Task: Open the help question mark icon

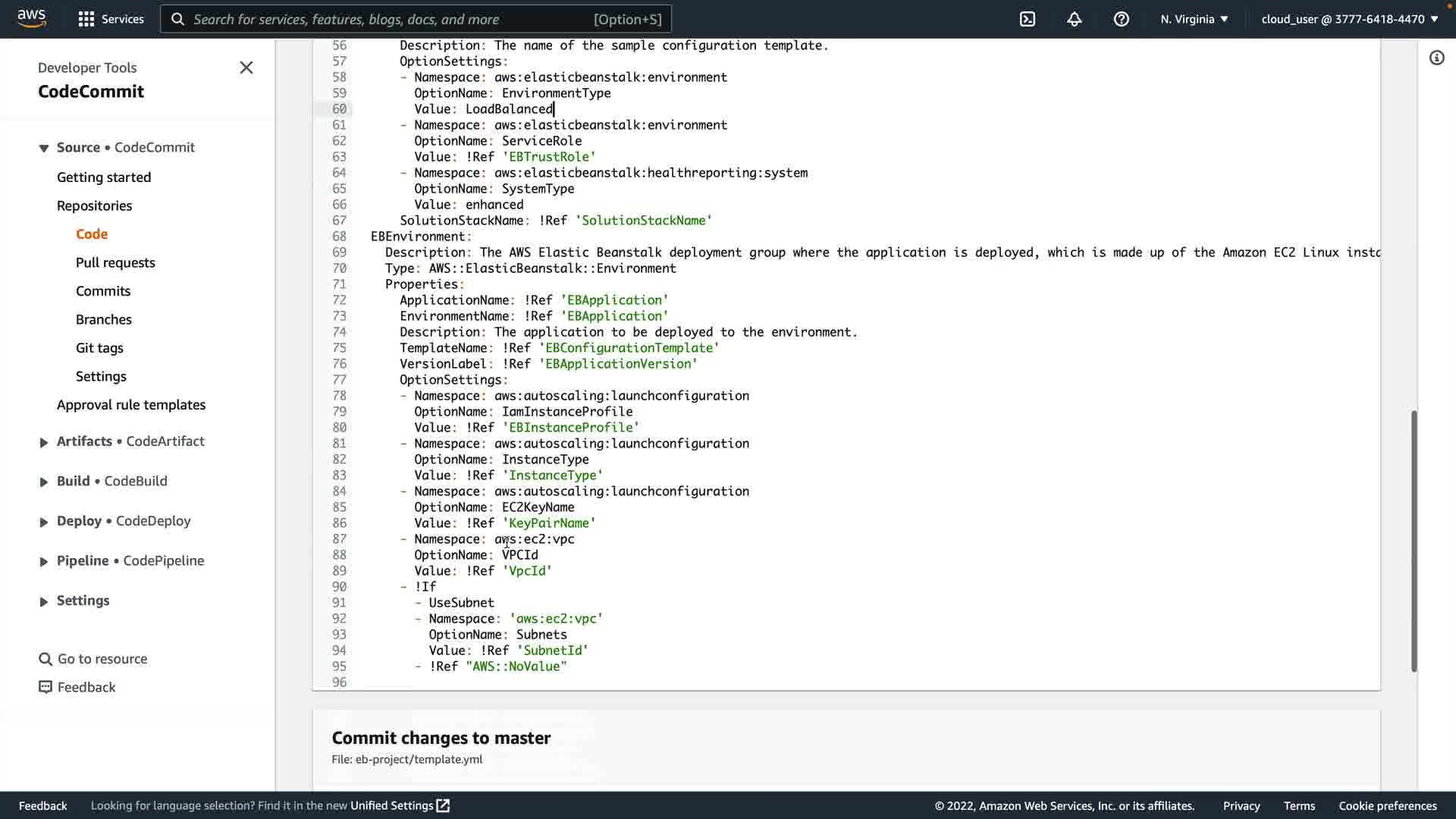Action: pos(1122,19)
